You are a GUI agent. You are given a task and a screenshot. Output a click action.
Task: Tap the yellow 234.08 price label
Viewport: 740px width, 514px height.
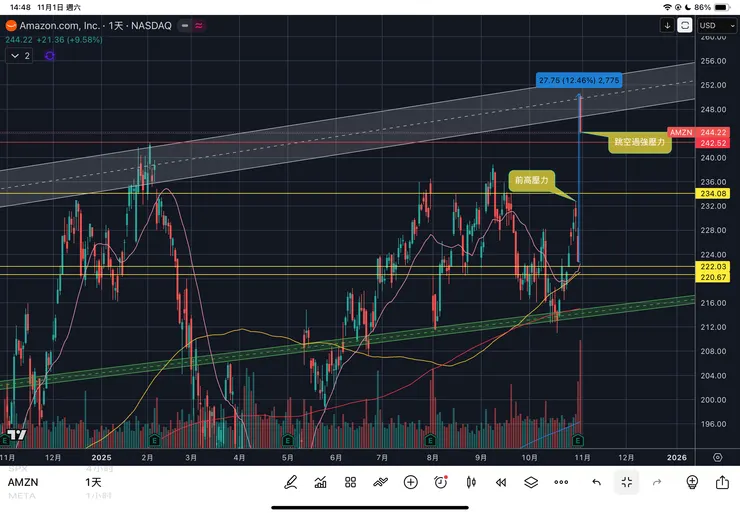(x=713, y=194)
